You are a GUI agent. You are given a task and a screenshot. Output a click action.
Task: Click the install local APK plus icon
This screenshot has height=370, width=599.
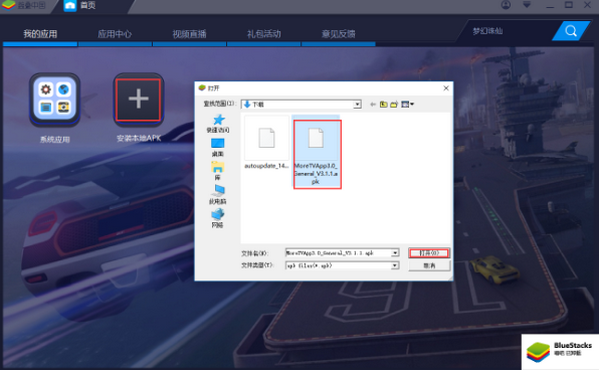click(138, 99)
